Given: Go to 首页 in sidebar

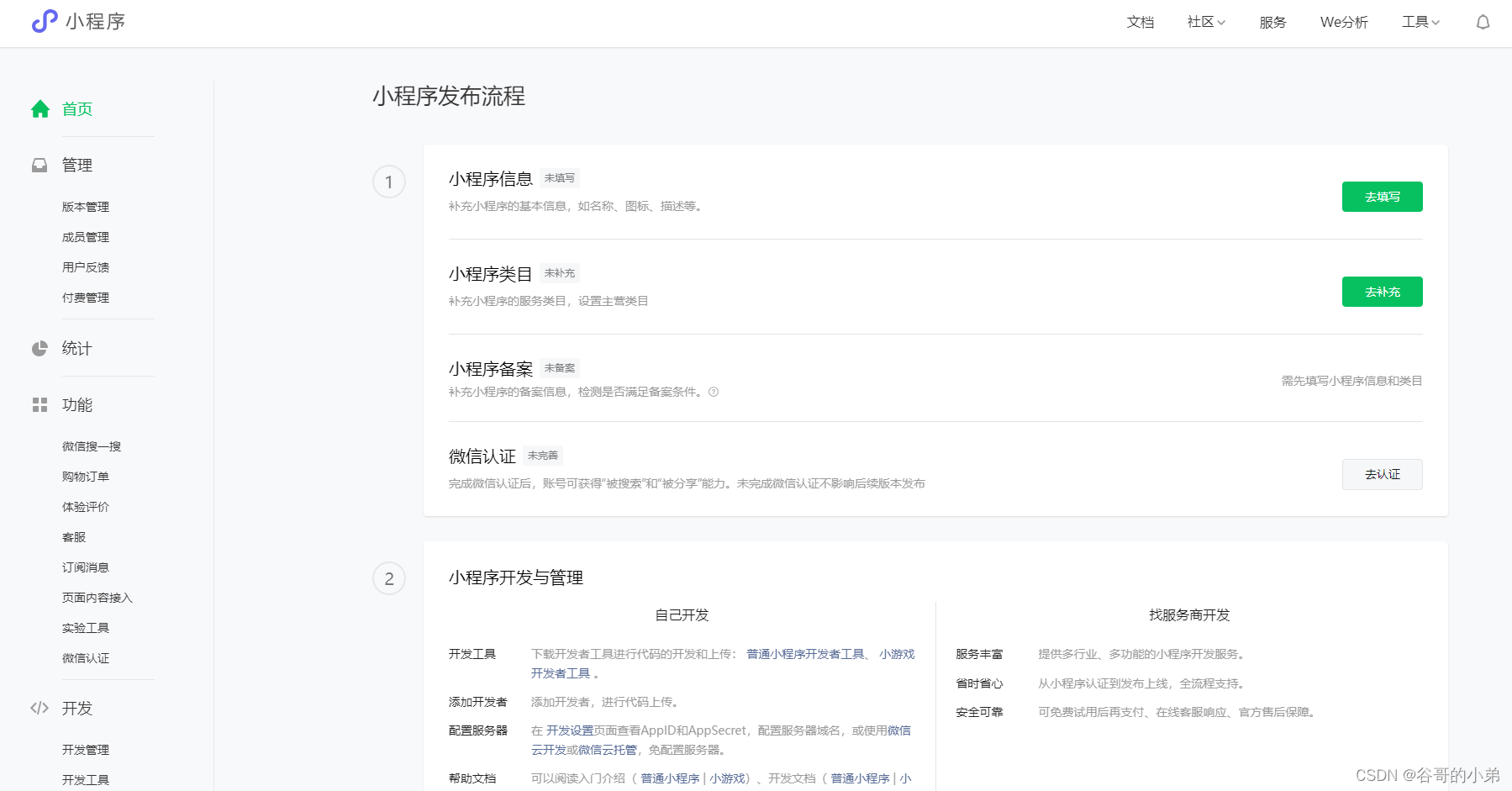Looking at the screenshot, I should tap(77, 109).
